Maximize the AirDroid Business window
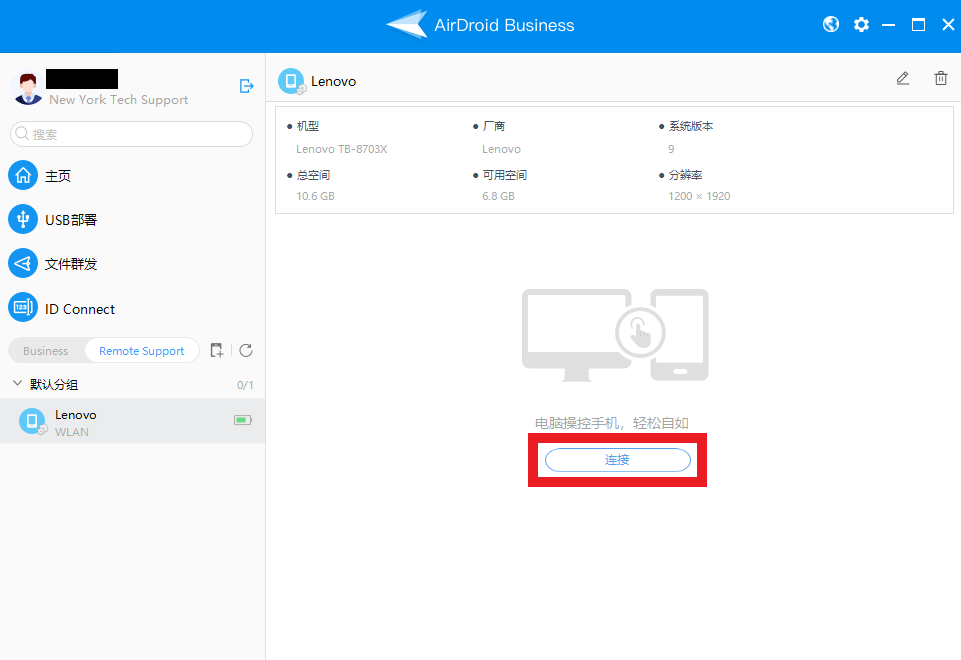Viewport: 961px width, 660px height. 918,25
